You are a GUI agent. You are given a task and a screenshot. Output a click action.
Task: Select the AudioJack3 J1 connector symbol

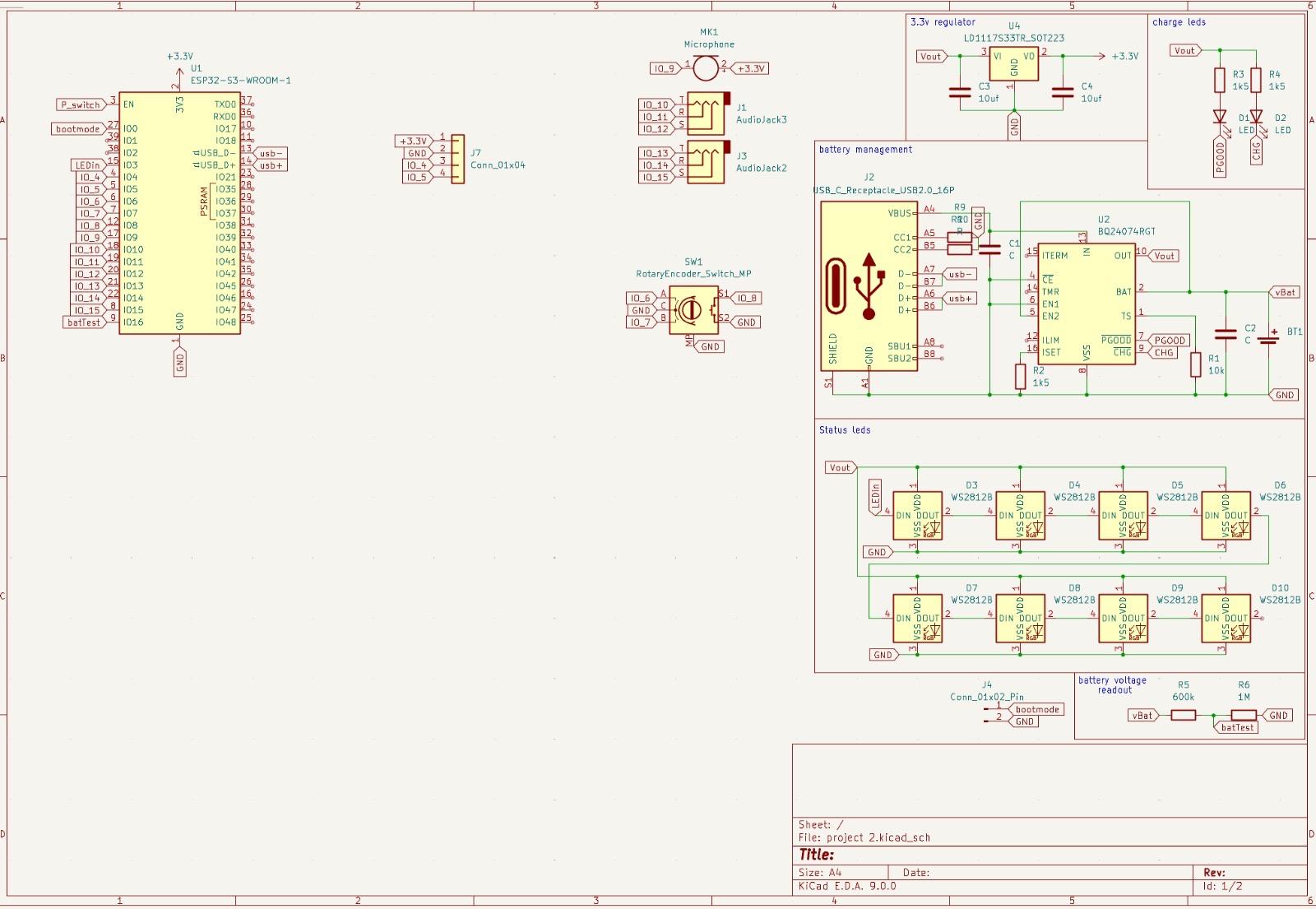tap(706, 114)
